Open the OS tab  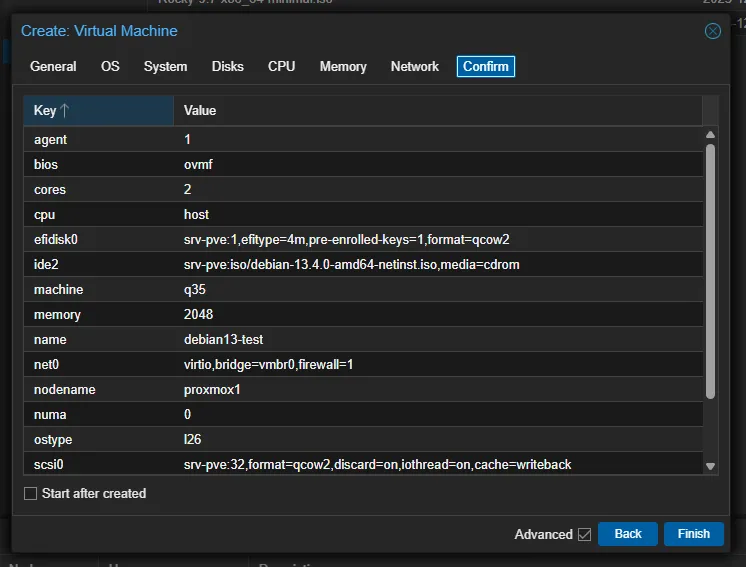110,67
